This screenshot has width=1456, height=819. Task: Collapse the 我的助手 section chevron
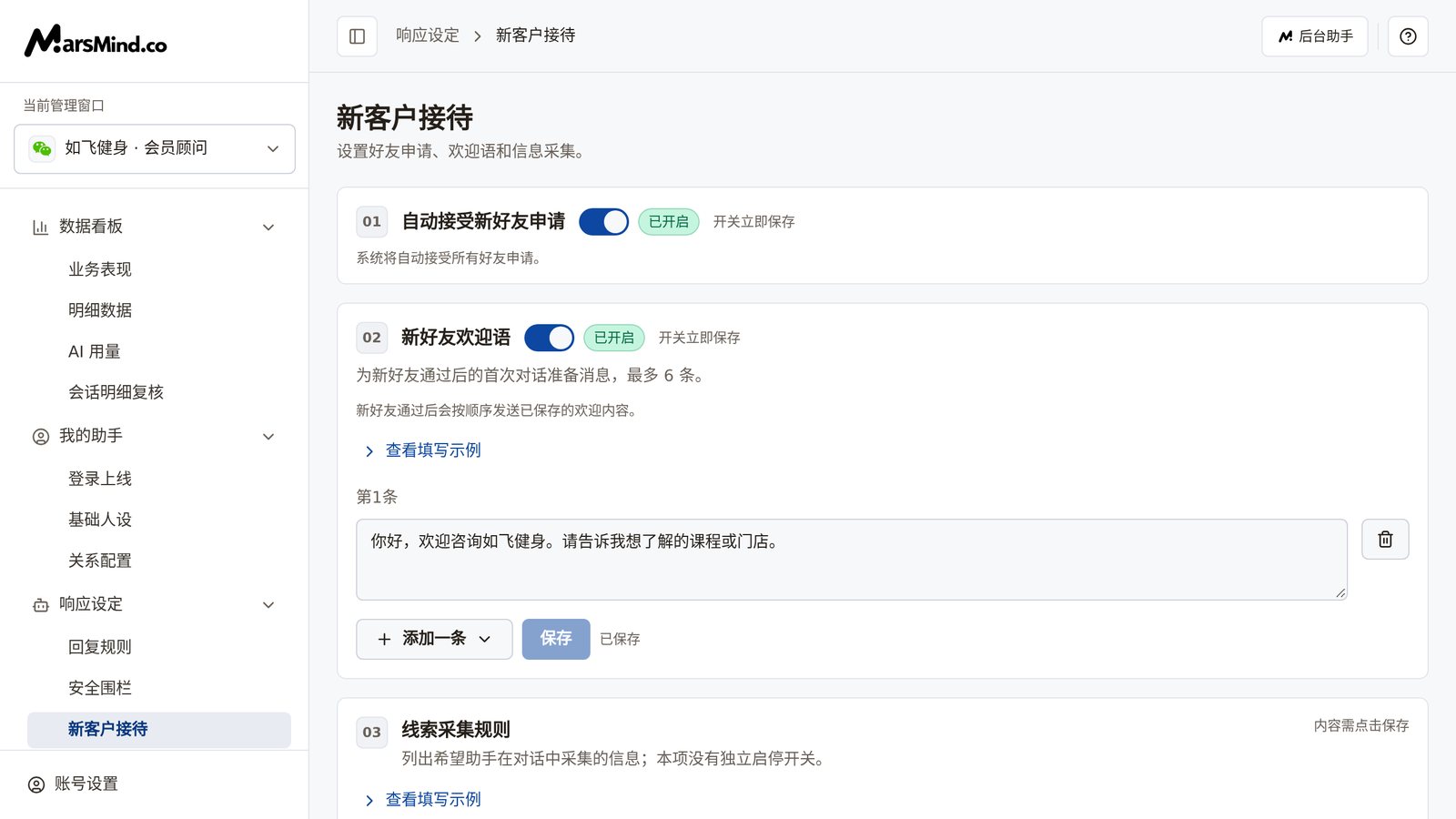click(268, 437)
